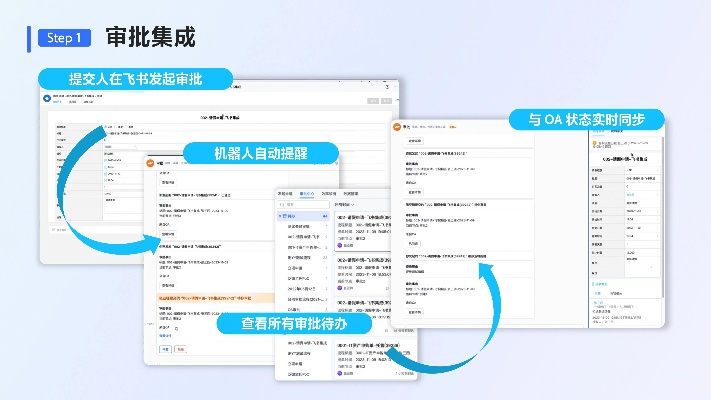
Task: Select the active underlined tab in the approval list panel
Action: (x=307, y=194)
